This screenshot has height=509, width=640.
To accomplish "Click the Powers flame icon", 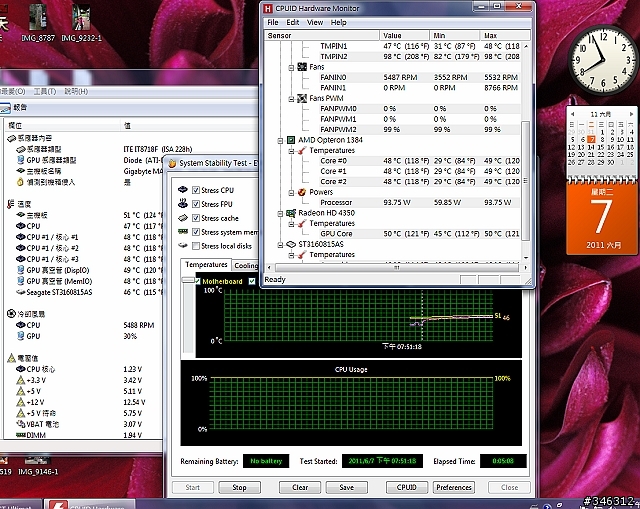I will [x=302, y=192].
